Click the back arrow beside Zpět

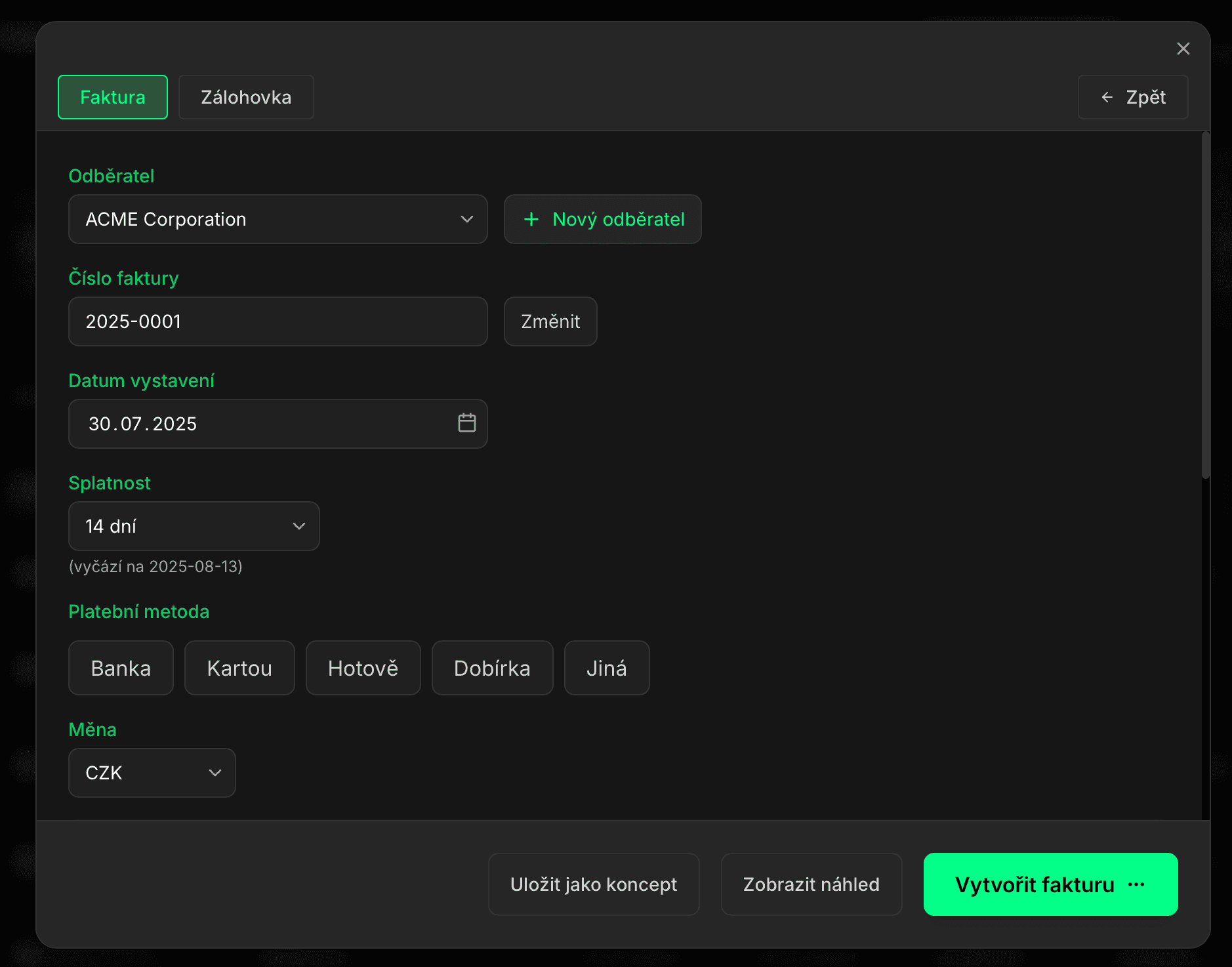point(1107,97)
